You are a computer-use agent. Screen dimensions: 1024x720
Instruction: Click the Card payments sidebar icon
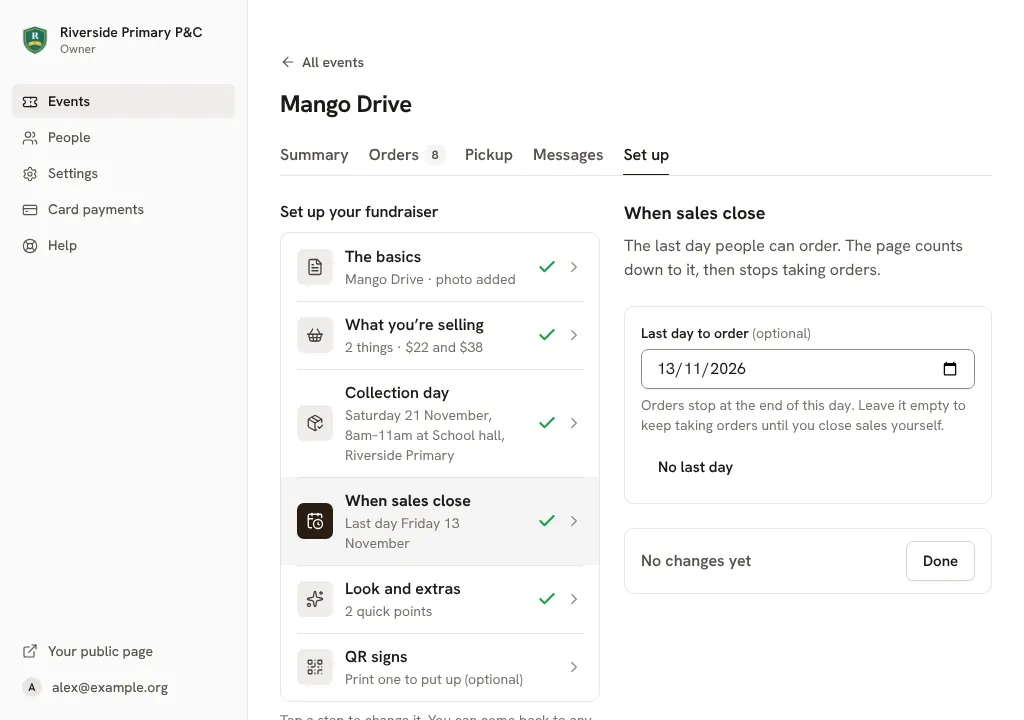click(30, 210)
